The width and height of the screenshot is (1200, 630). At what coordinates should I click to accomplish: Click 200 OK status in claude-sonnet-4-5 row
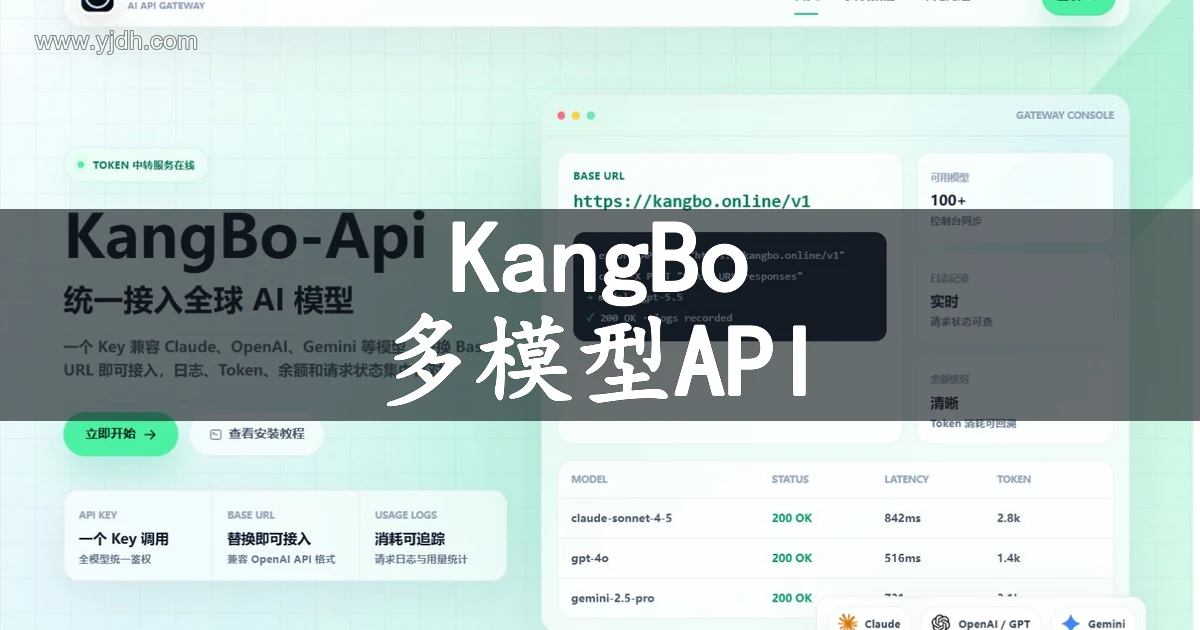(791, 518)
